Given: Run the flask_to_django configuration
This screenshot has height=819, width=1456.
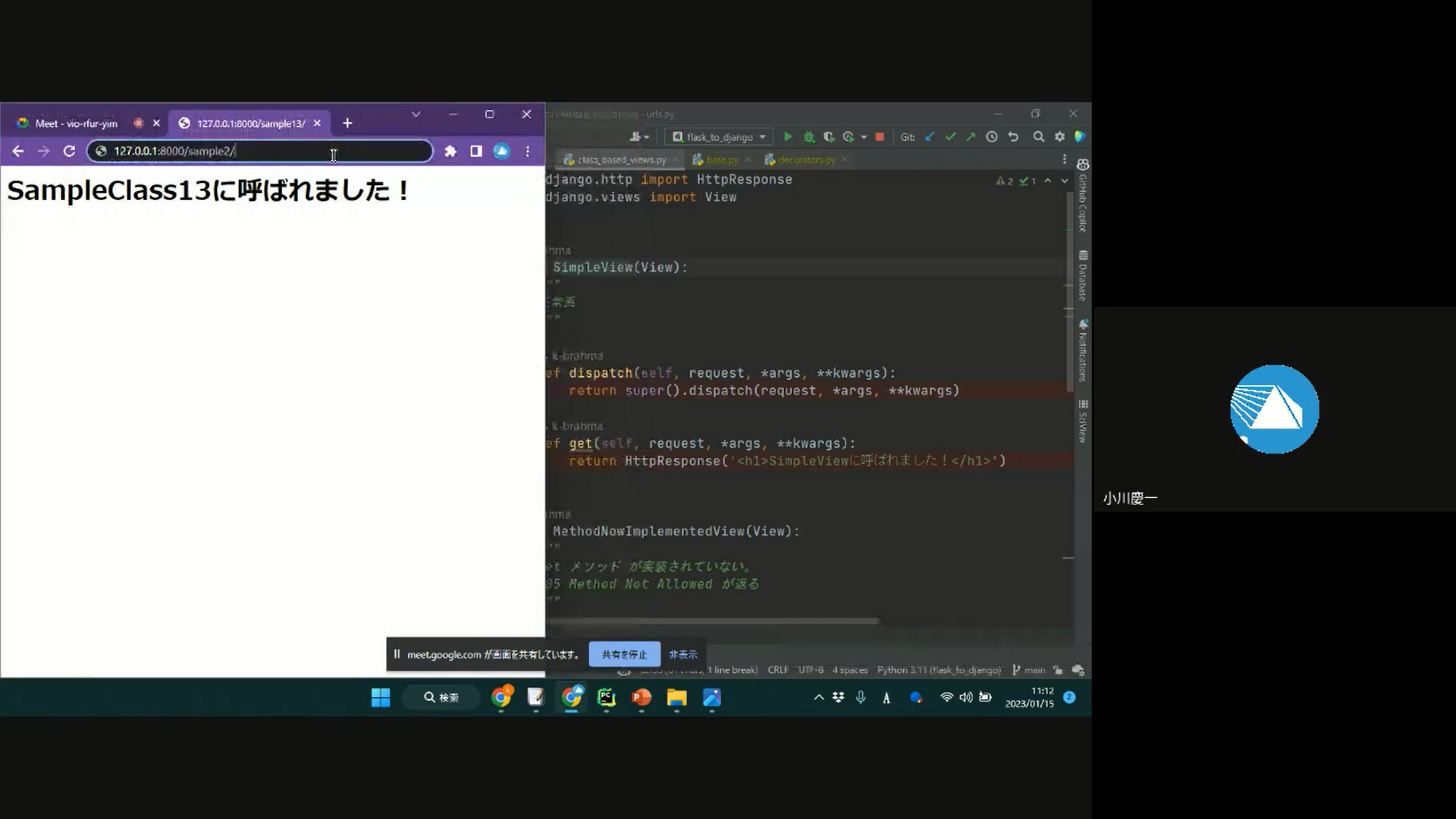Looking at the screenshot, I should 788,137.
